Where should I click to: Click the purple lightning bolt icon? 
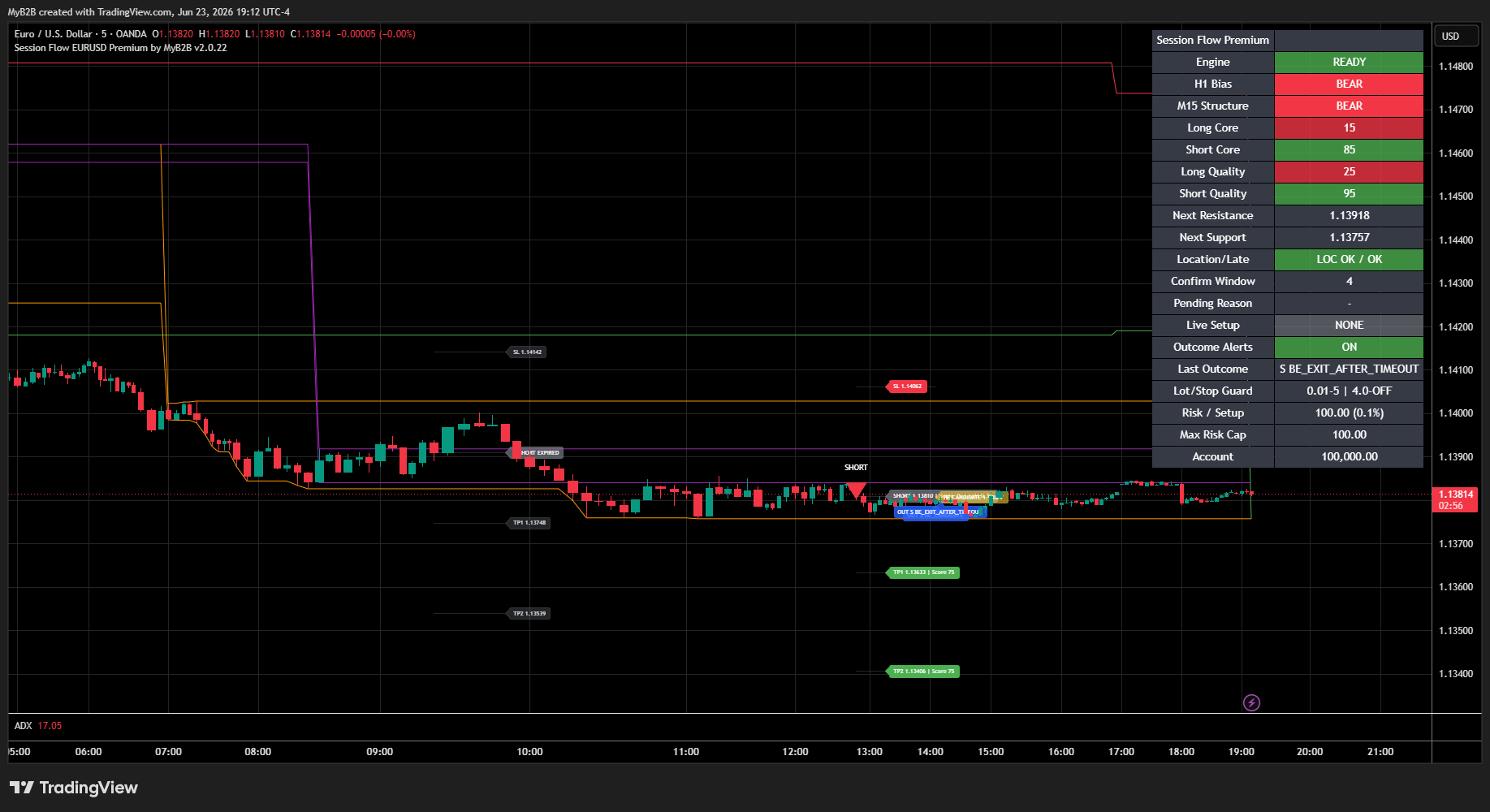tap(1251, 702)
